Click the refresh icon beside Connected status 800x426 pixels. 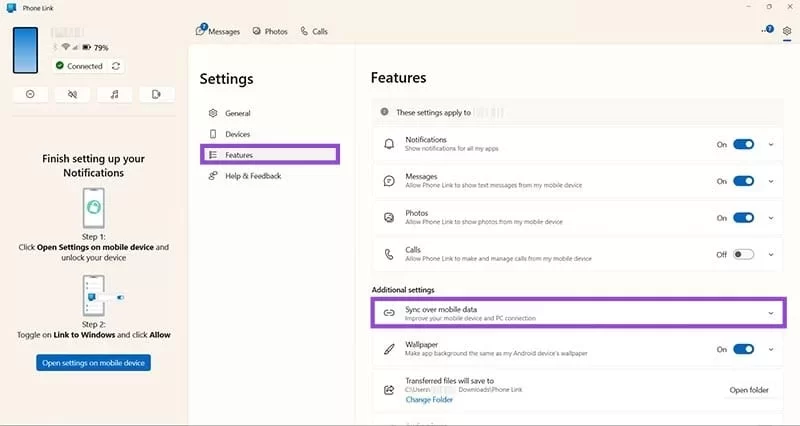pyautogui.click(x=116, y=66)
